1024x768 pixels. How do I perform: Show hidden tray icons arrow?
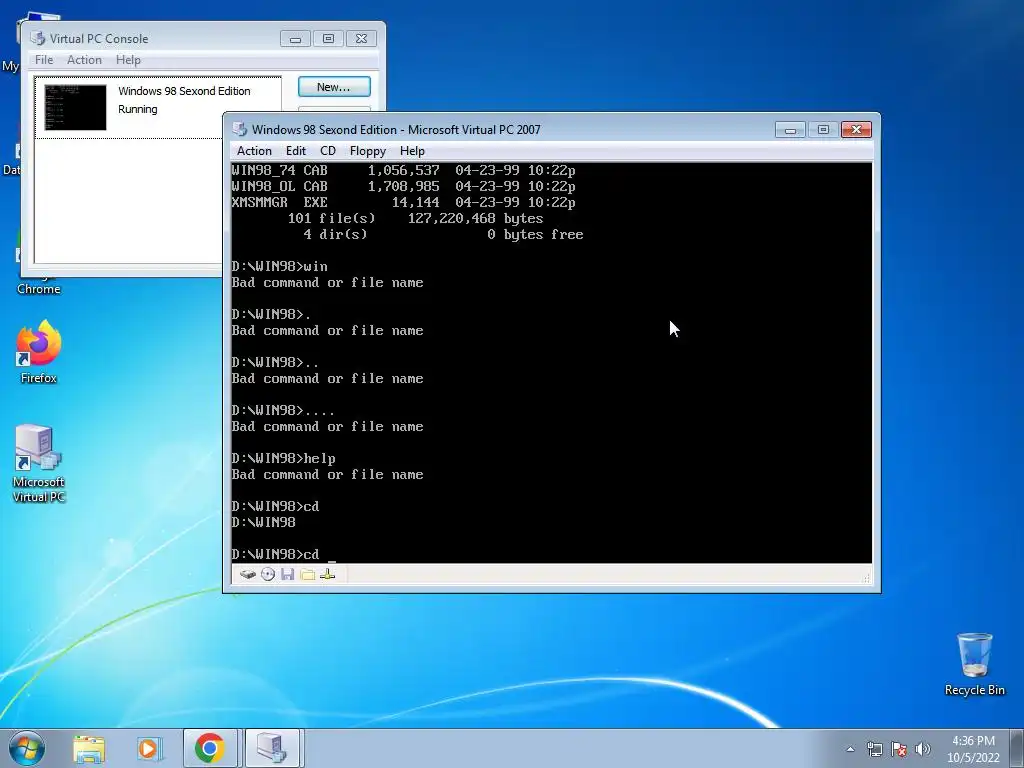pos(850,749)
